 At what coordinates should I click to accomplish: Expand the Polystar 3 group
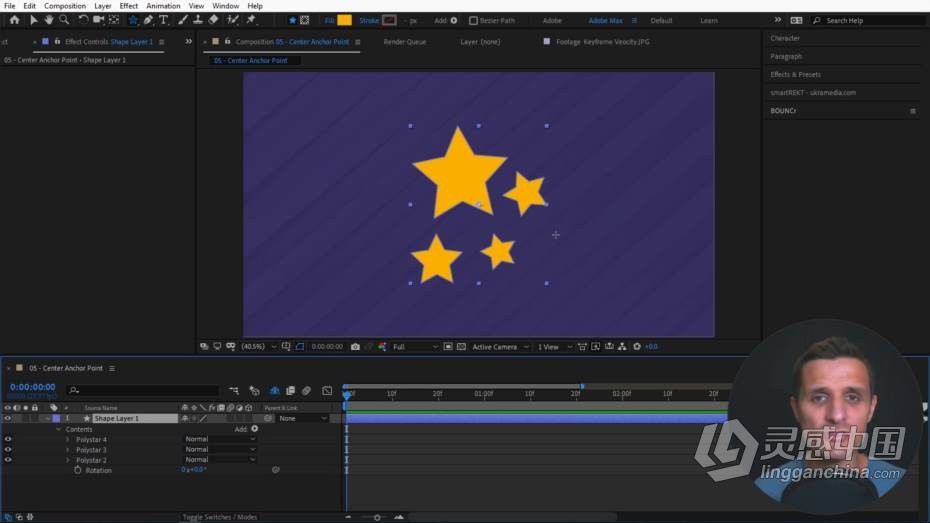pyautogui.click(x=68, y=450)
